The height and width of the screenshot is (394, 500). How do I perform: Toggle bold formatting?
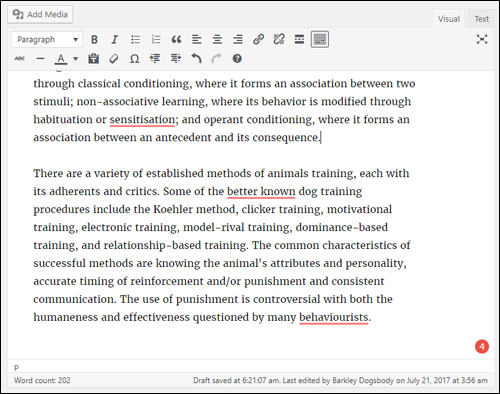(94, 40)
